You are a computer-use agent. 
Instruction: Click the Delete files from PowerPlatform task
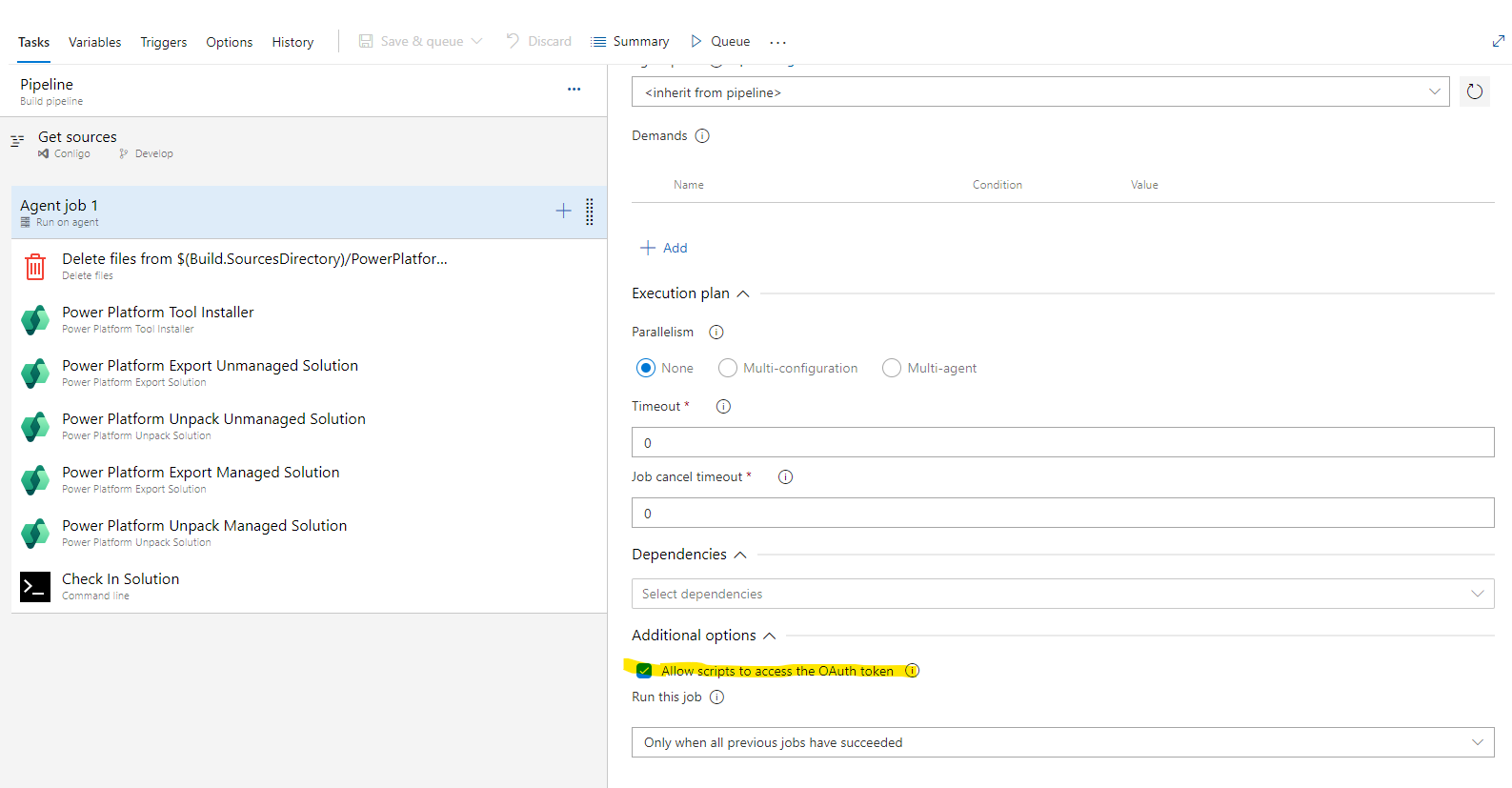coord(309,266)
